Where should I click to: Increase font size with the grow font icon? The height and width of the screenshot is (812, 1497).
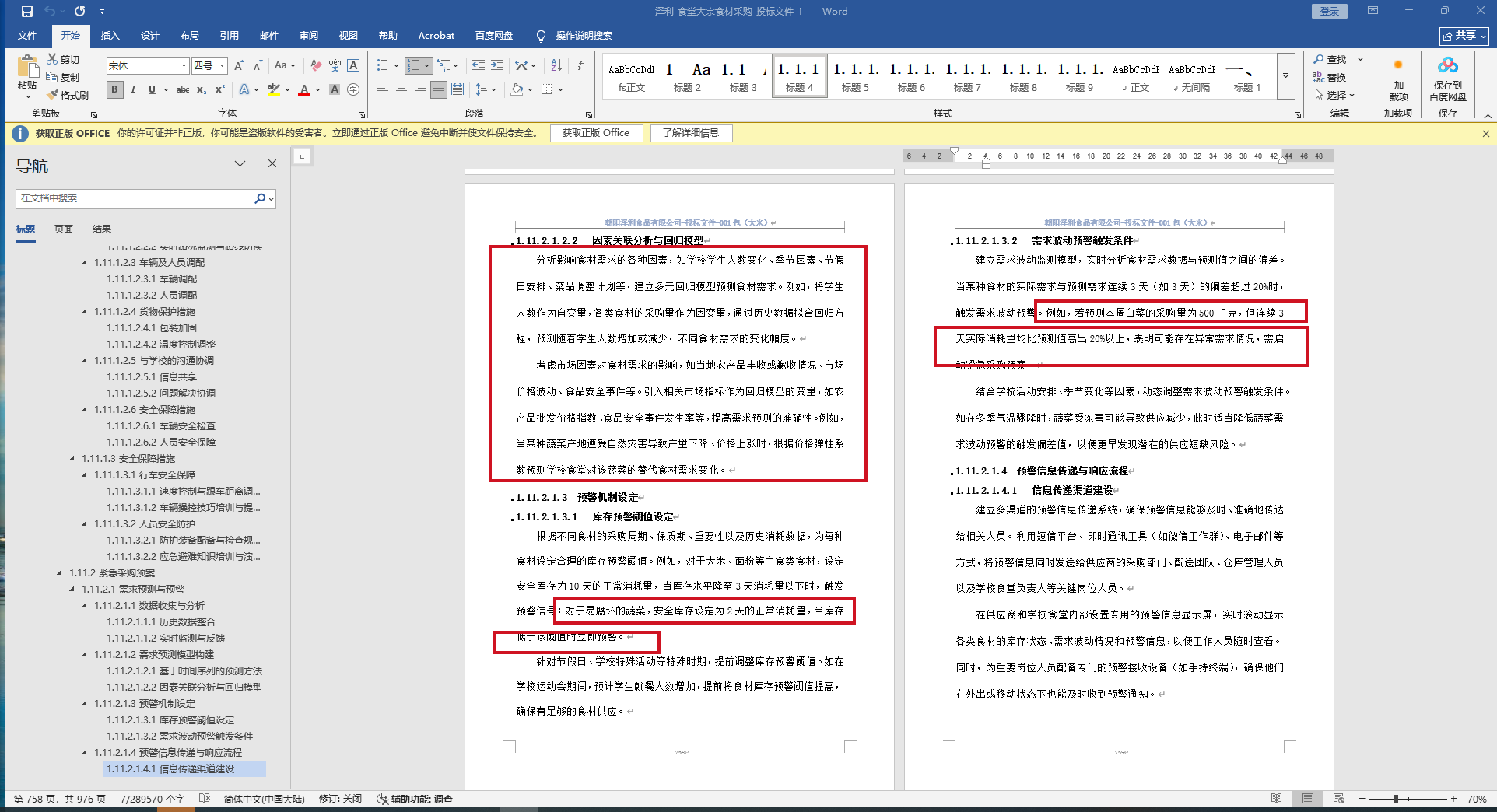[239, 66]
